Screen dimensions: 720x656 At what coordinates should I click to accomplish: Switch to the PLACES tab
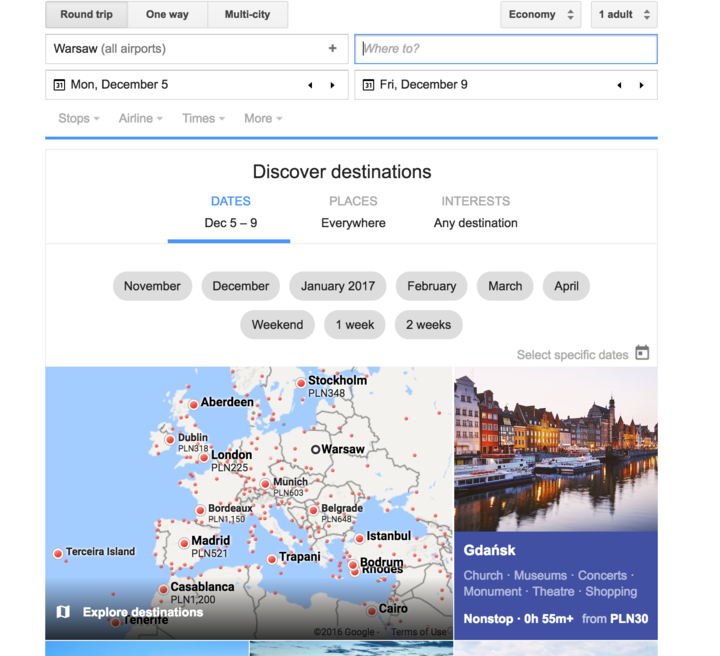(x=353, y=212)
